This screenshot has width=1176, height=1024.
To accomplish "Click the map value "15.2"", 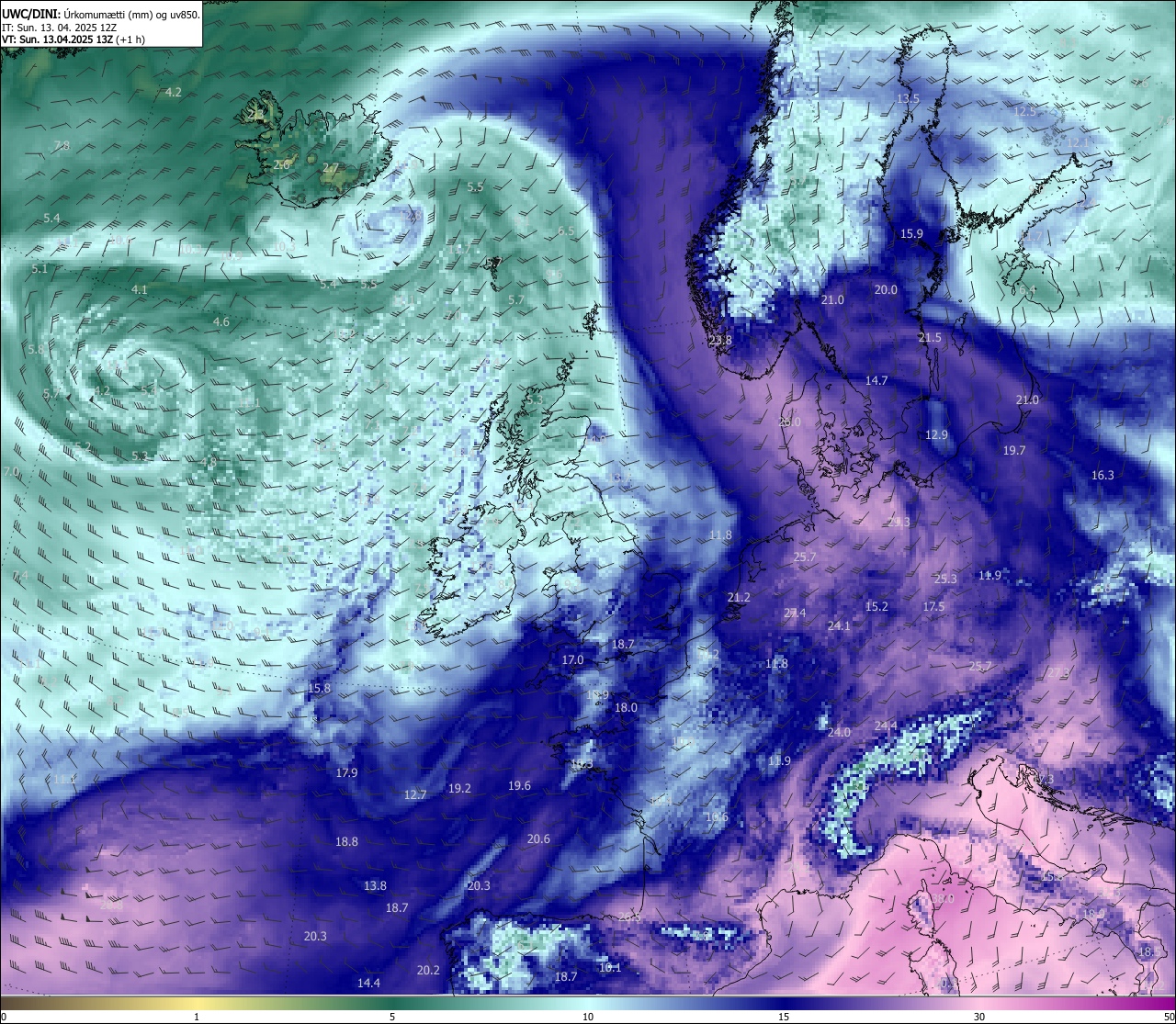I will click(x=877, y=606).
